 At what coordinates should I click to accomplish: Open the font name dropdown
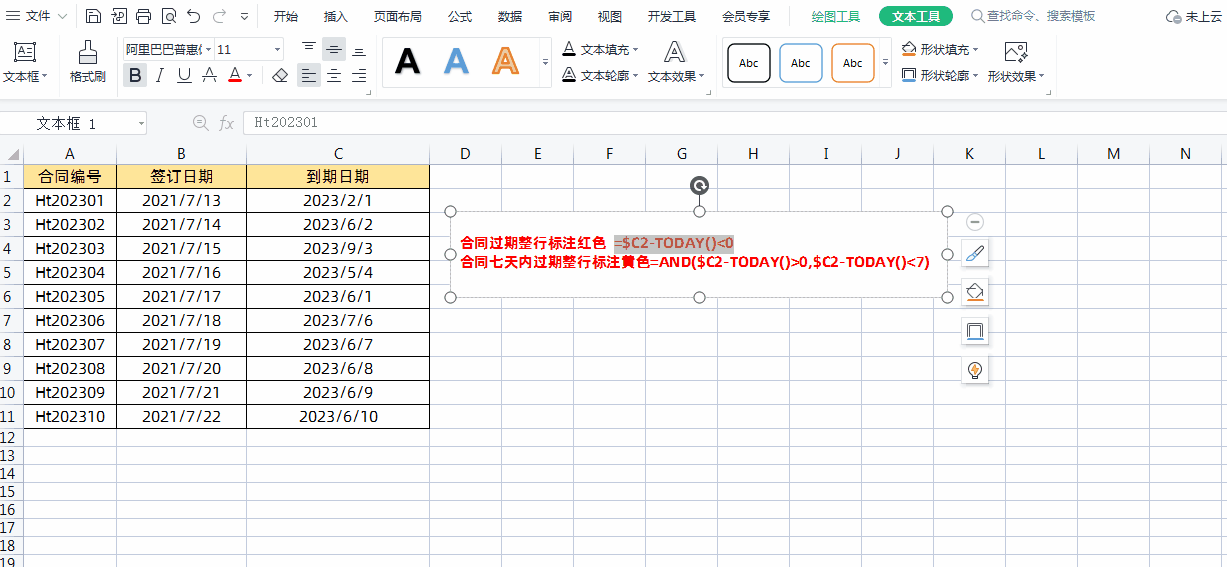tap(208, 49)
